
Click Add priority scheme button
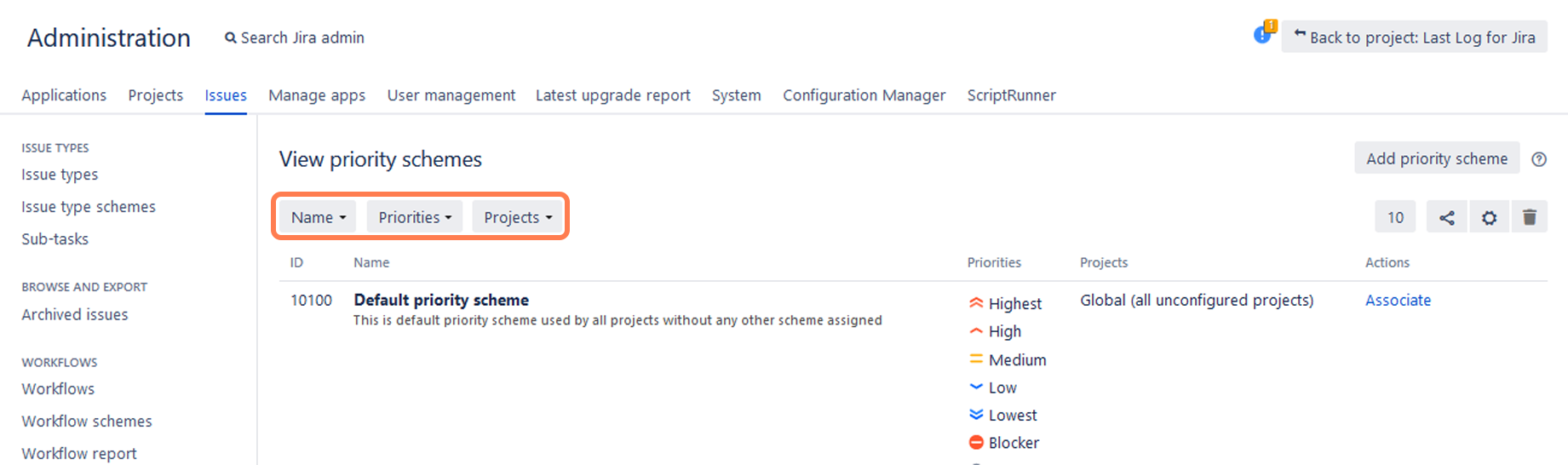click(x=1437, y=158)
